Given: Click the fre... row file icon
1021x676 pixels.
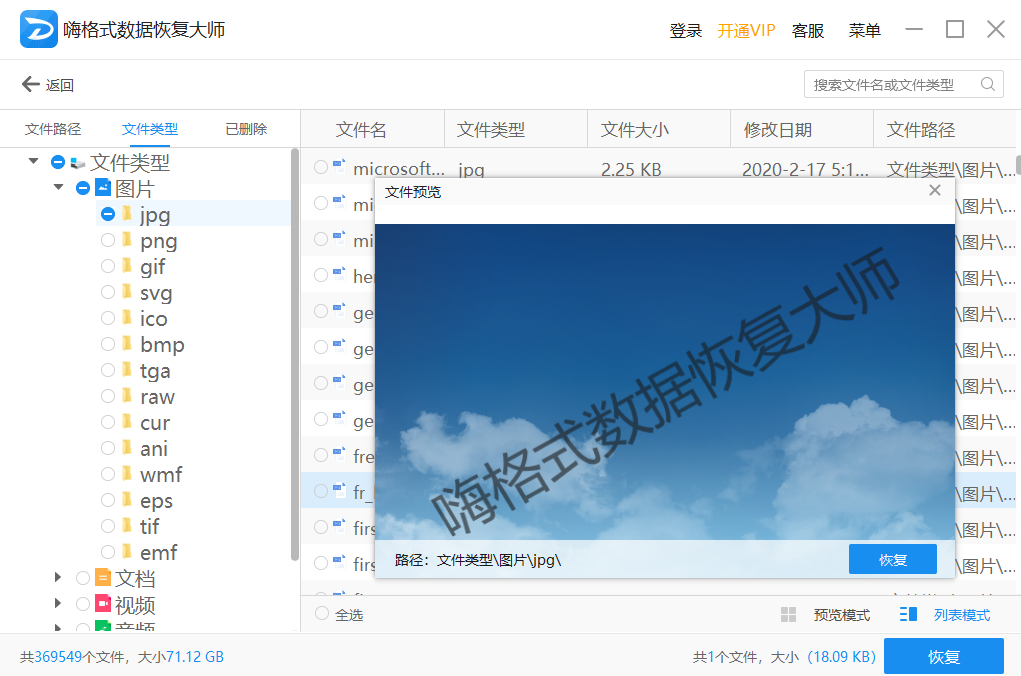Looking at the screenshot, I should [339, 454].
